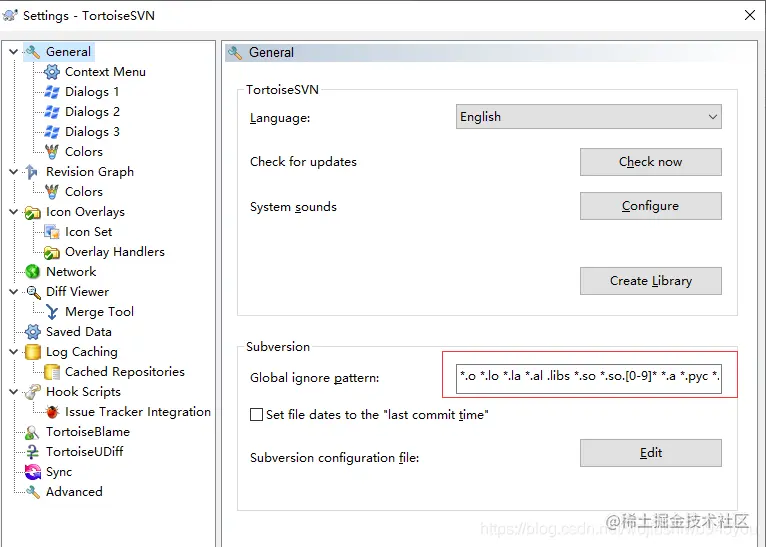The image size is (766, 547).
Task: Click the TortoiseBlame icon
Action: pyautogui.click(x=32, y=432)
